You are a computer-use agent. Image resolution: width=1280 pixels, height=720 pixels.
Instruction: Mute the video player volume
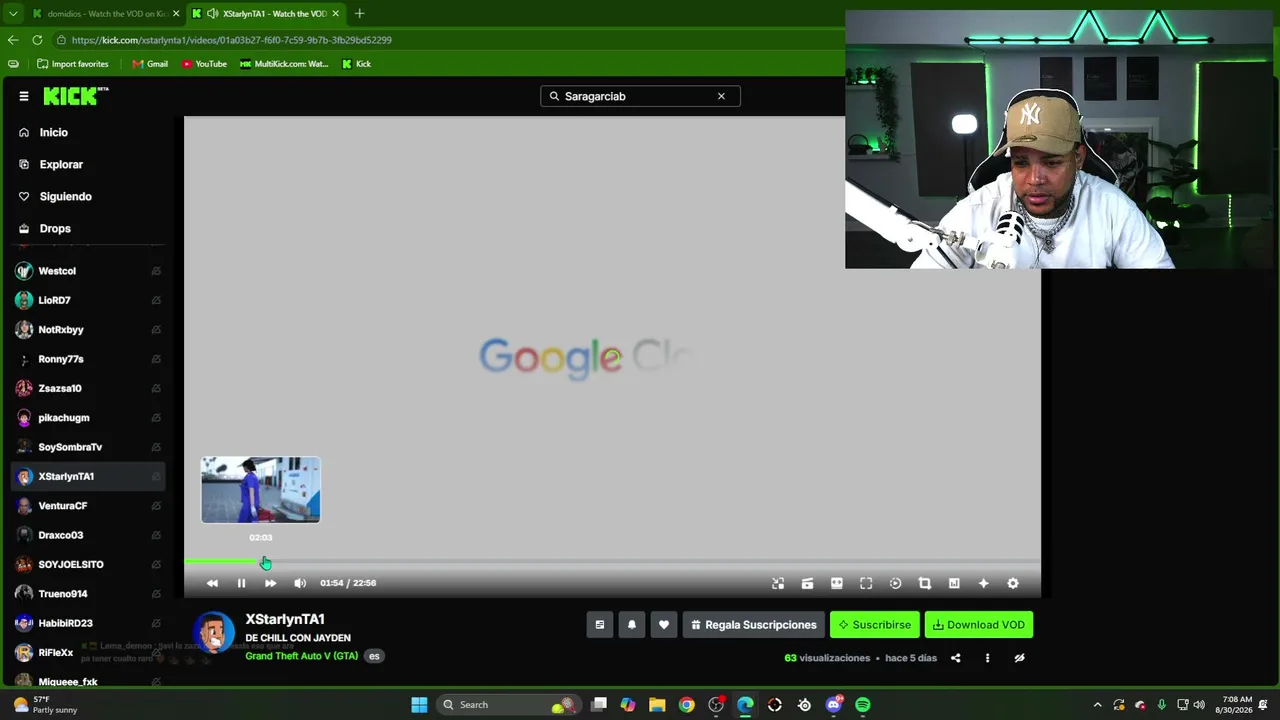click(x=300, y=583)
